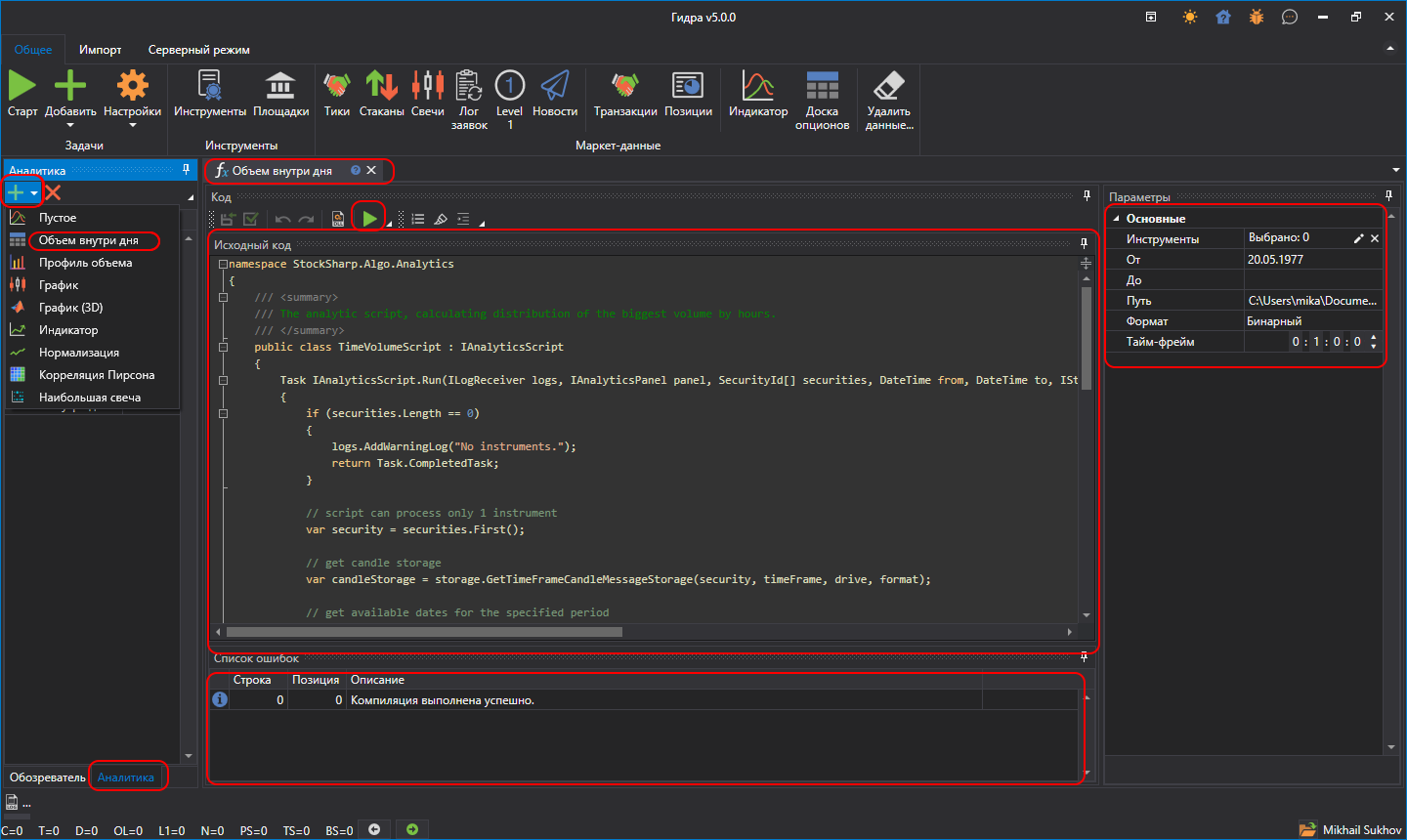Switch to Обозреватель bottom tab
Image resolution: width=1407 pixels, height=840 pixels.
[47, 777]
